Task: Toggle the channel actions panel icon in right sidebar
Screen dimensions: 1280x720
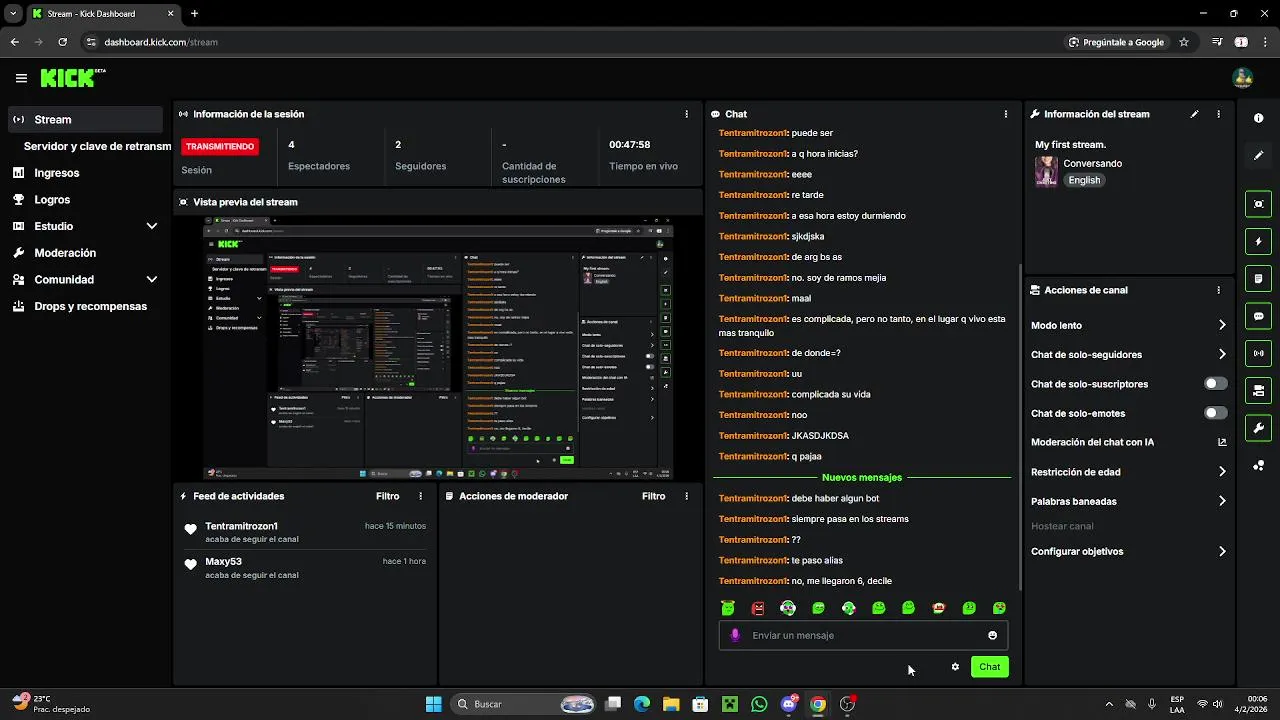Action: (1258, 390)
